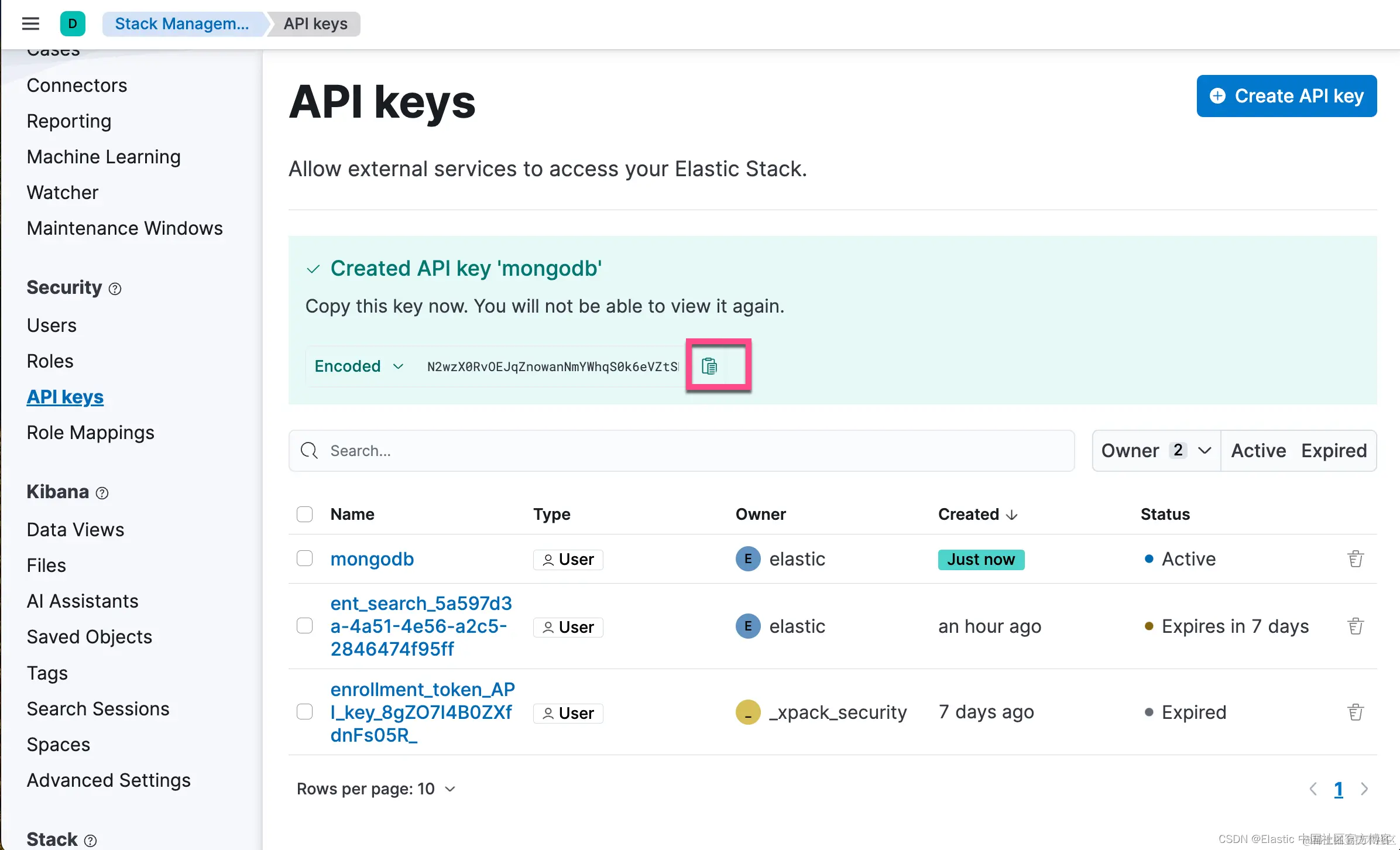
Task: Copy the encoded API key to clipboard
Action: [x=709, y=366]
